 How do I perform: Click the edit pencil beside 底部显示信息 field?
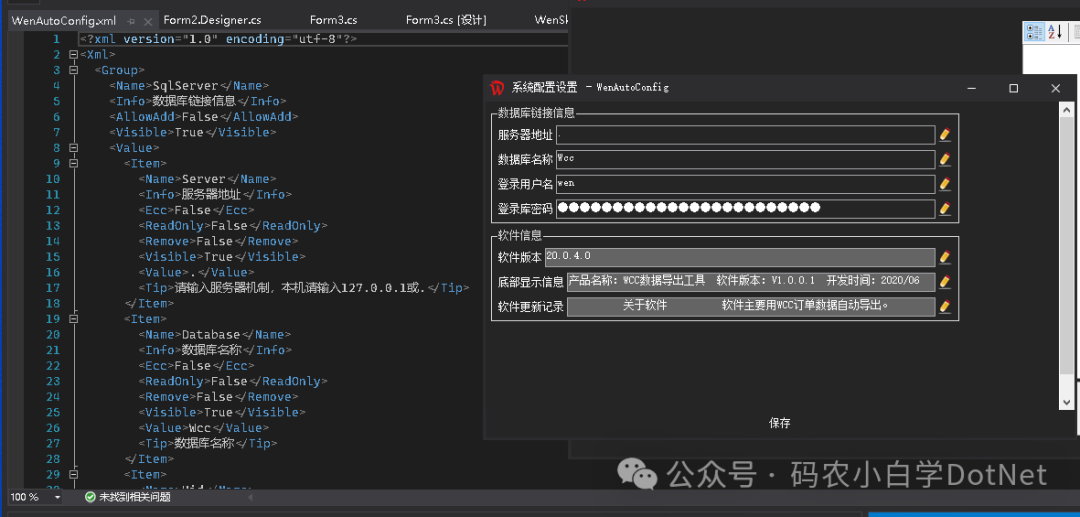click(x=945, y=282)
